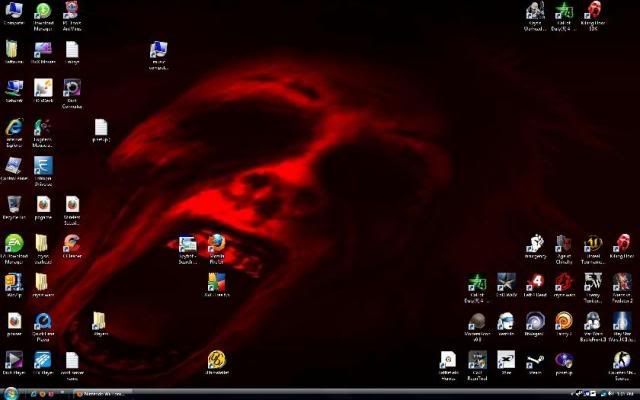Image resolution: width=640 pixels, height=400 pixels.
Task: Open the text file right of Logitech shortcut
Action: [x=100, y=128]
